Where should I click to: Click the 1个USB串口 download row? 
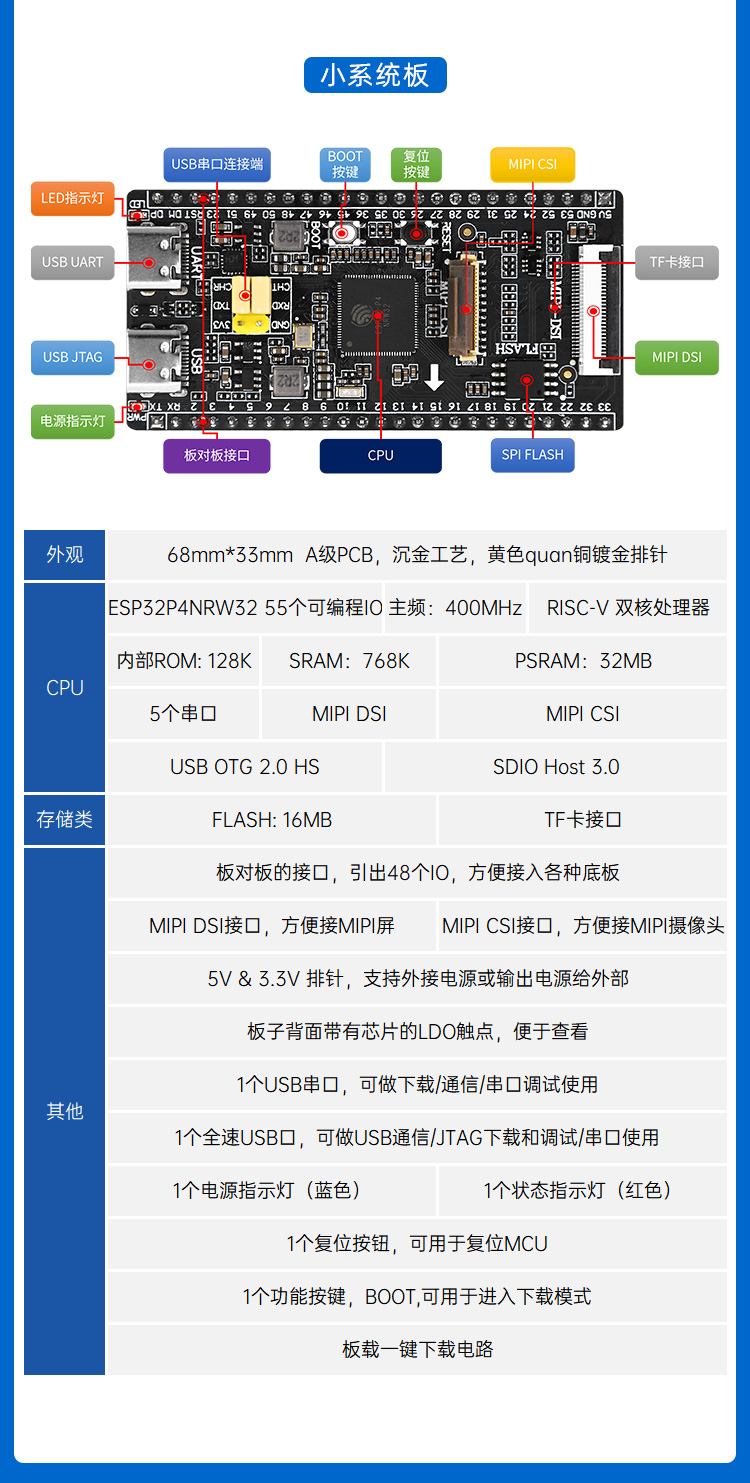[x=417, y=1085]
